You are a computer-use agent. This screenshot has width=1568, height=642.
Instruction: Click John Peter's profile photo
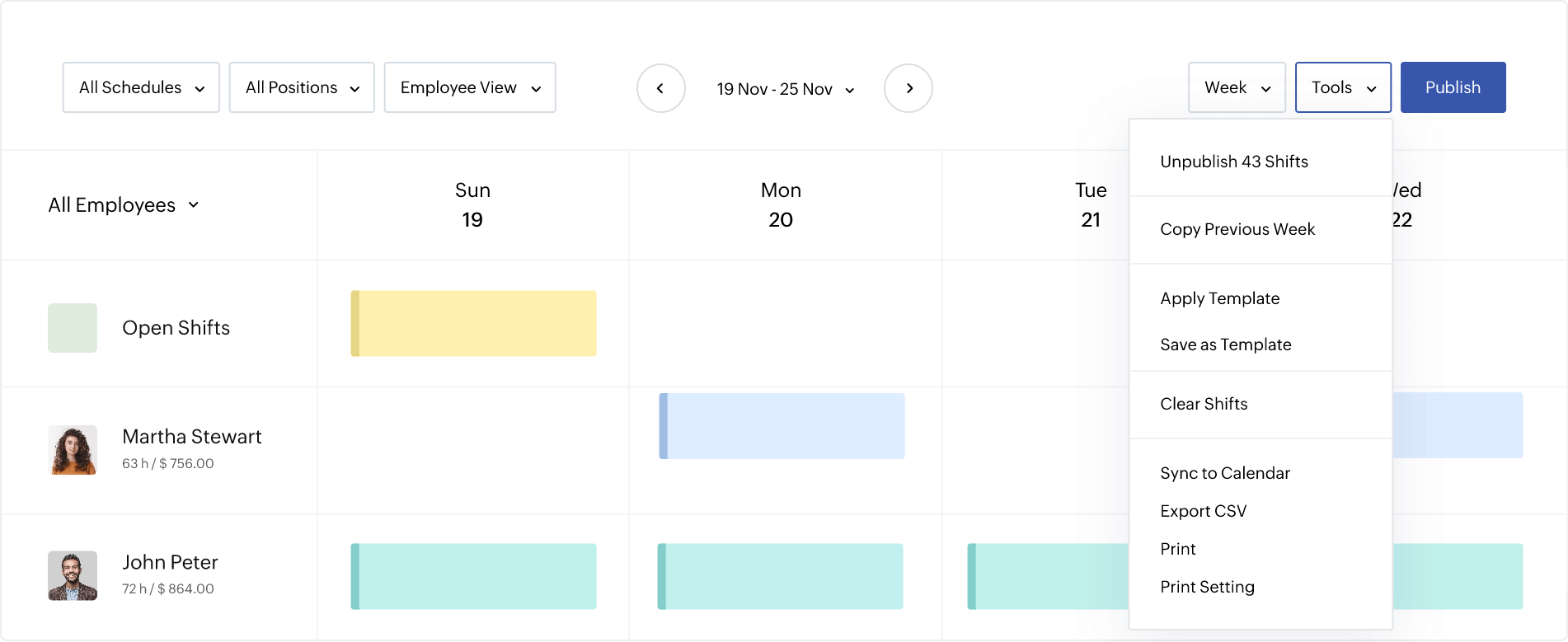(x=73, y=575)
